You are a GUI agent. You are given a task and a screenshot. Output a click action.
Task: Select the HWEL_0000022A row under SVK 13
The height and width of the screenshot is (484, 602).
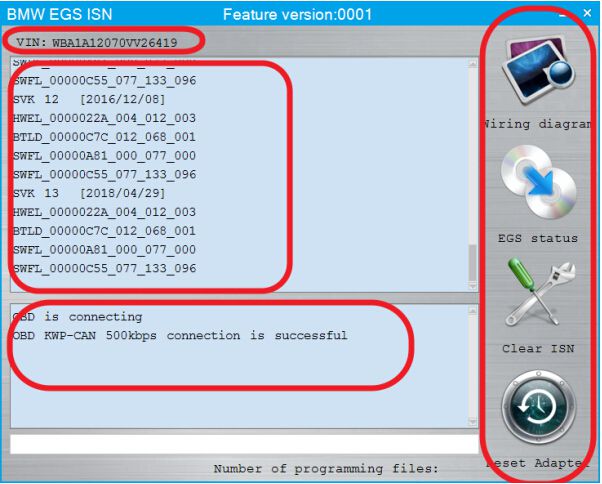tap(104, 212)
